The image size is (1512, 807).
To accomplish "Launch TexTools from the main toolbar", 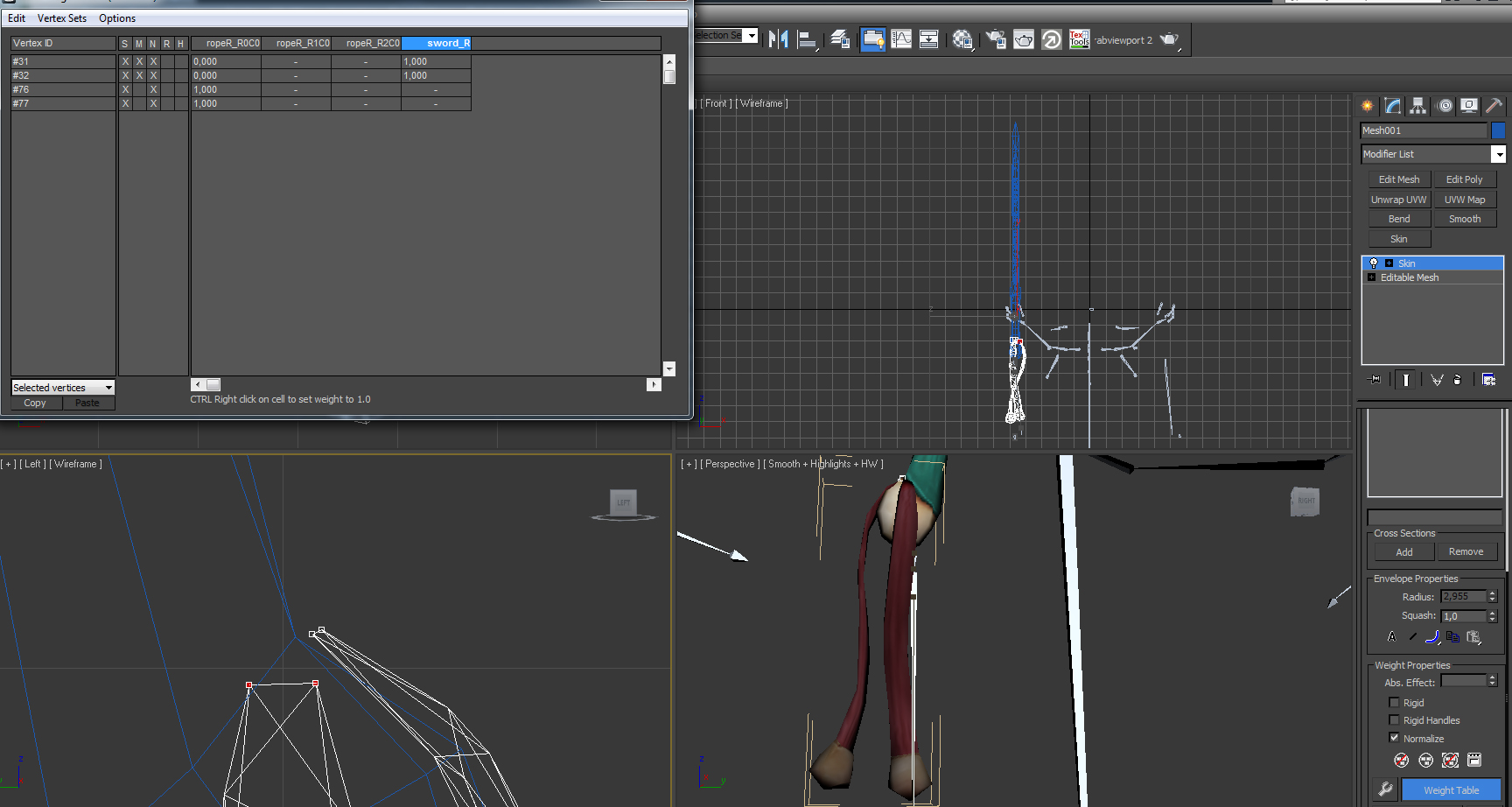I will (x=1079, y=39).
